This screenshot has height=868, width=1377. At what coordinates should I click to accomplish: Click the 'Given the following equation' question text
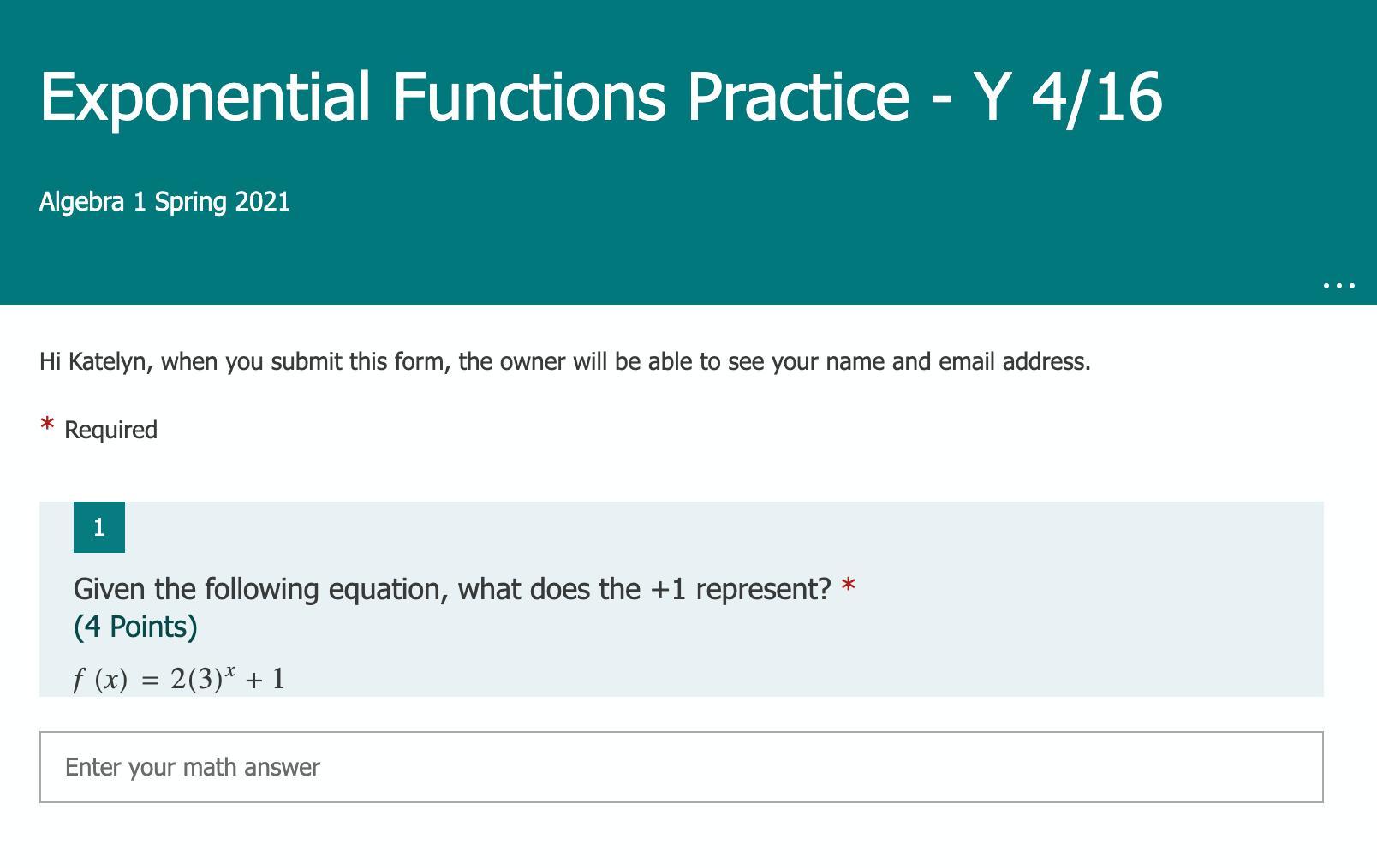click(452, 589)
